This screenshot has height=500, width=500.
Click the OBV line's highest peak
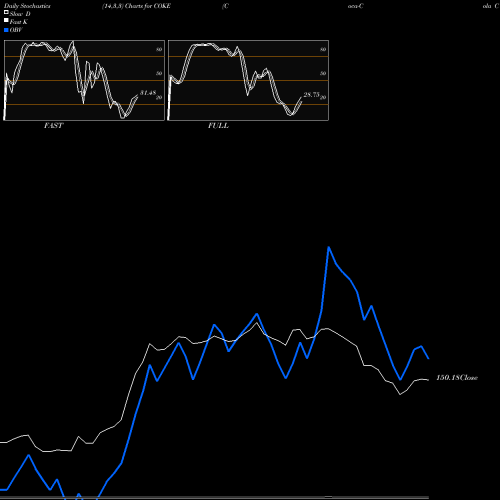click(x=329, y=247)
